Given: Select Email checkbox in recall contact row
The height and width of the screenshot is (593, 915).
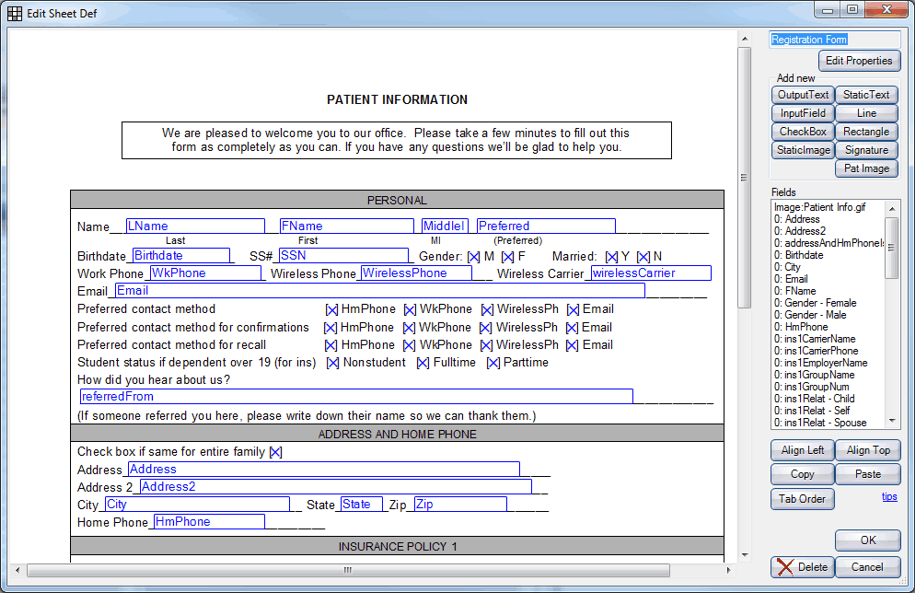Looking at the screenshot, I should (572, 346).
